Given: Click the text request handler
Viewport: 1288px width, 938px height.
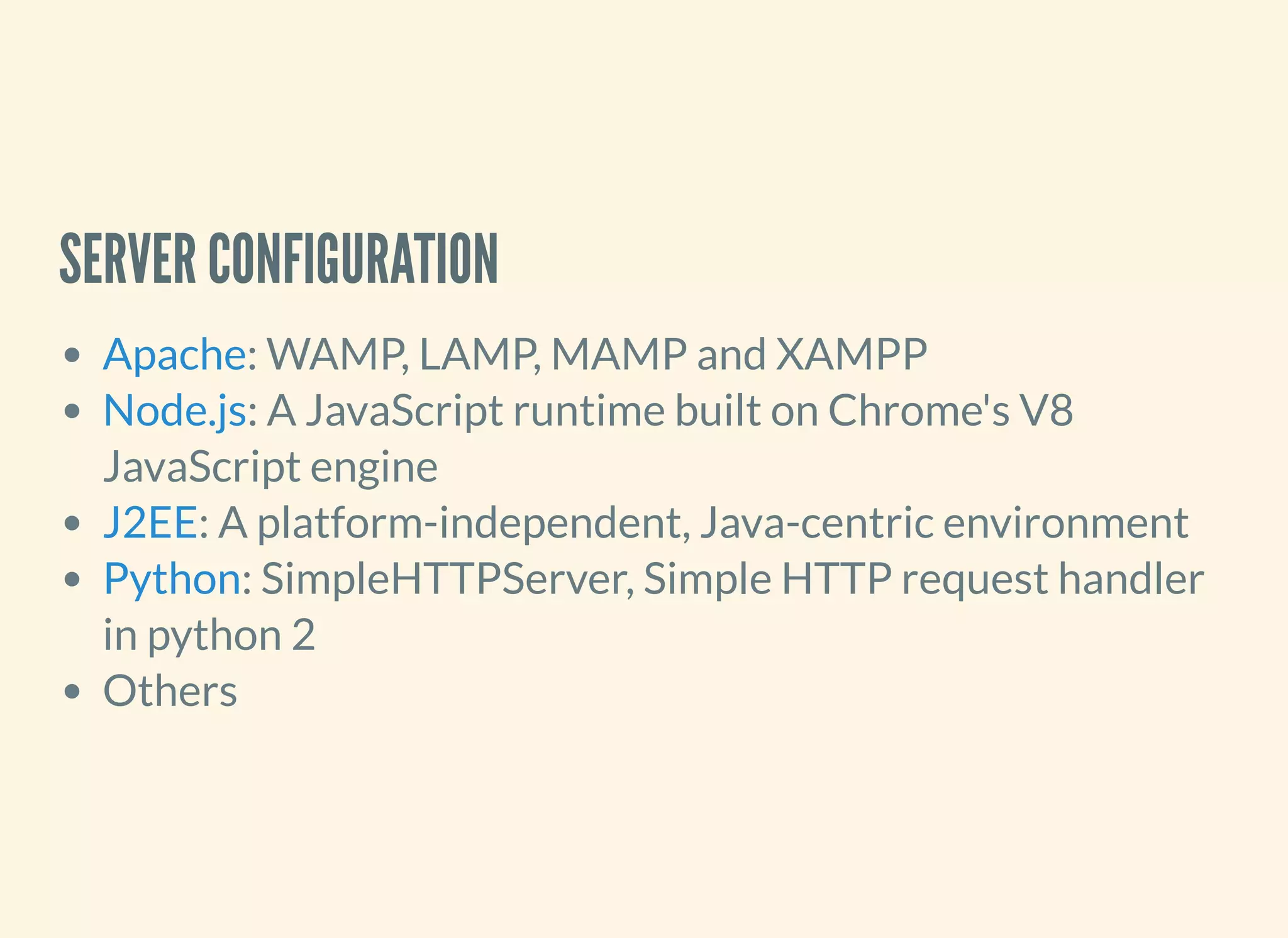Looking at the screenshot, I should coord(1053,580).
